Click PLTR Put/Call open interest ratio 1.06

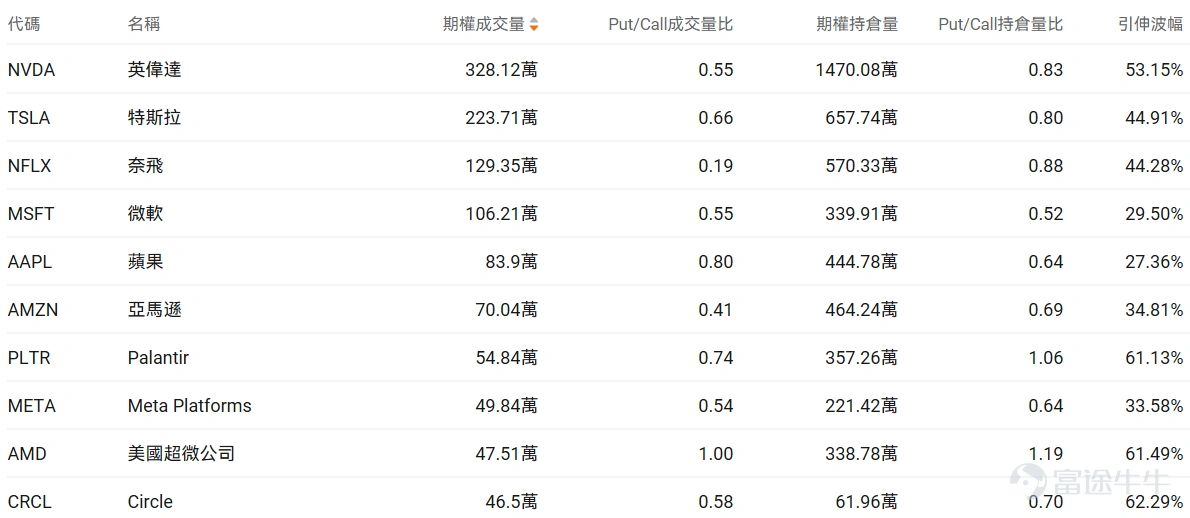[x=1046, y=357]
